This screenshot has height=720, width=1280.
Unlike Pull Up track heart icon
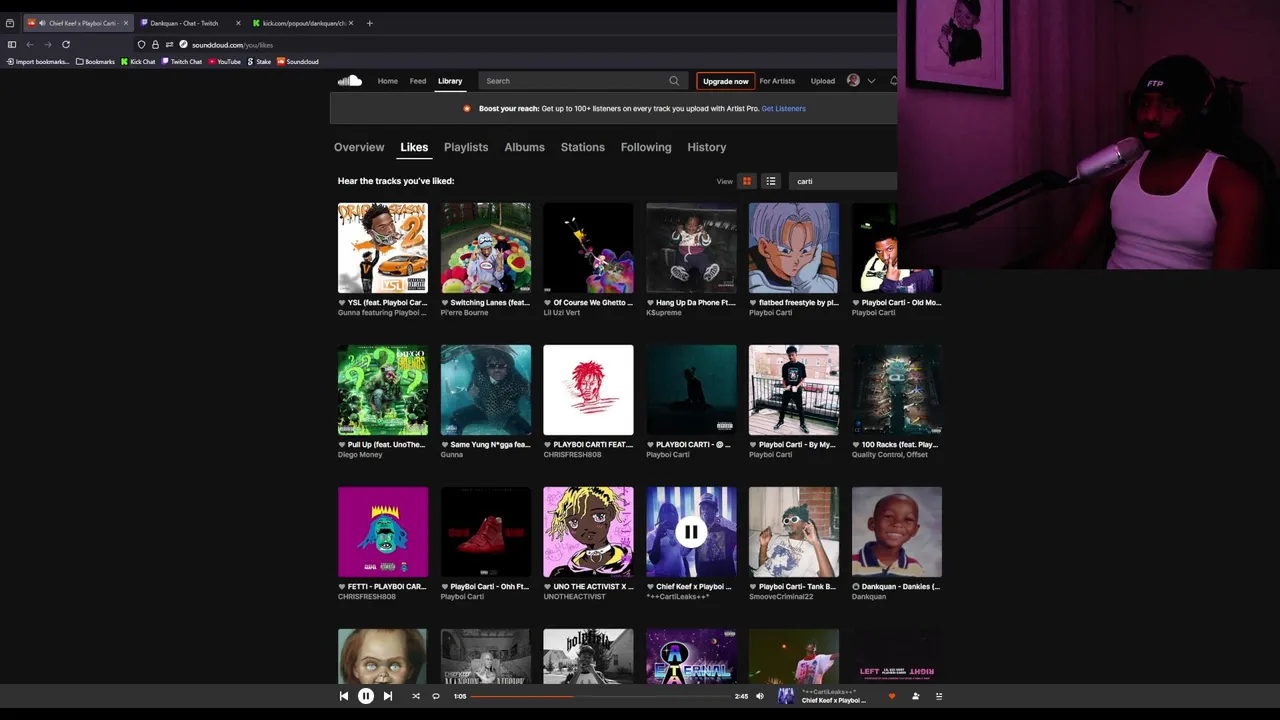342,445
